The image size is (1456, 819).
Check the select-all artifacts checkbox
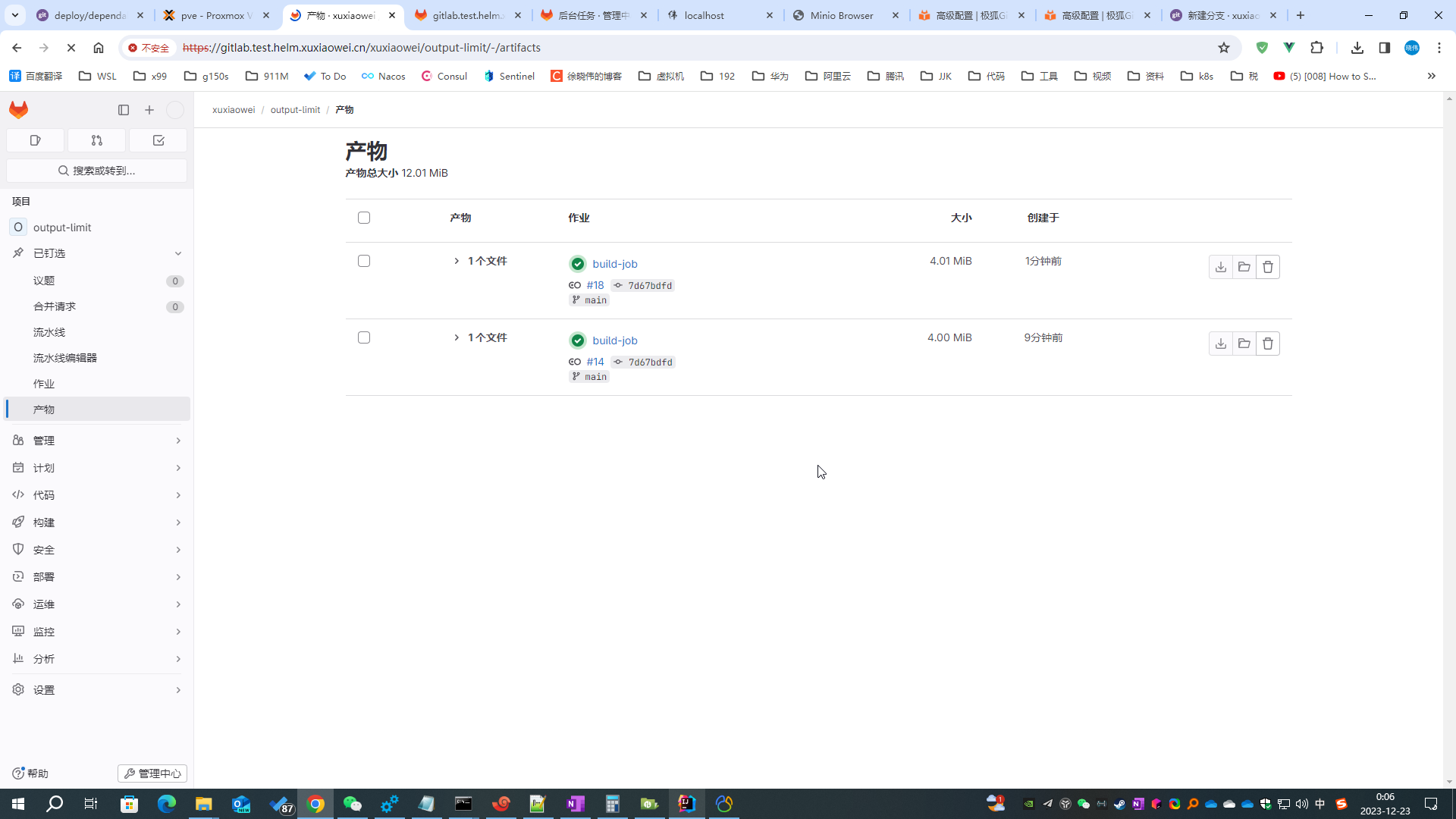(x=364, y=218)
